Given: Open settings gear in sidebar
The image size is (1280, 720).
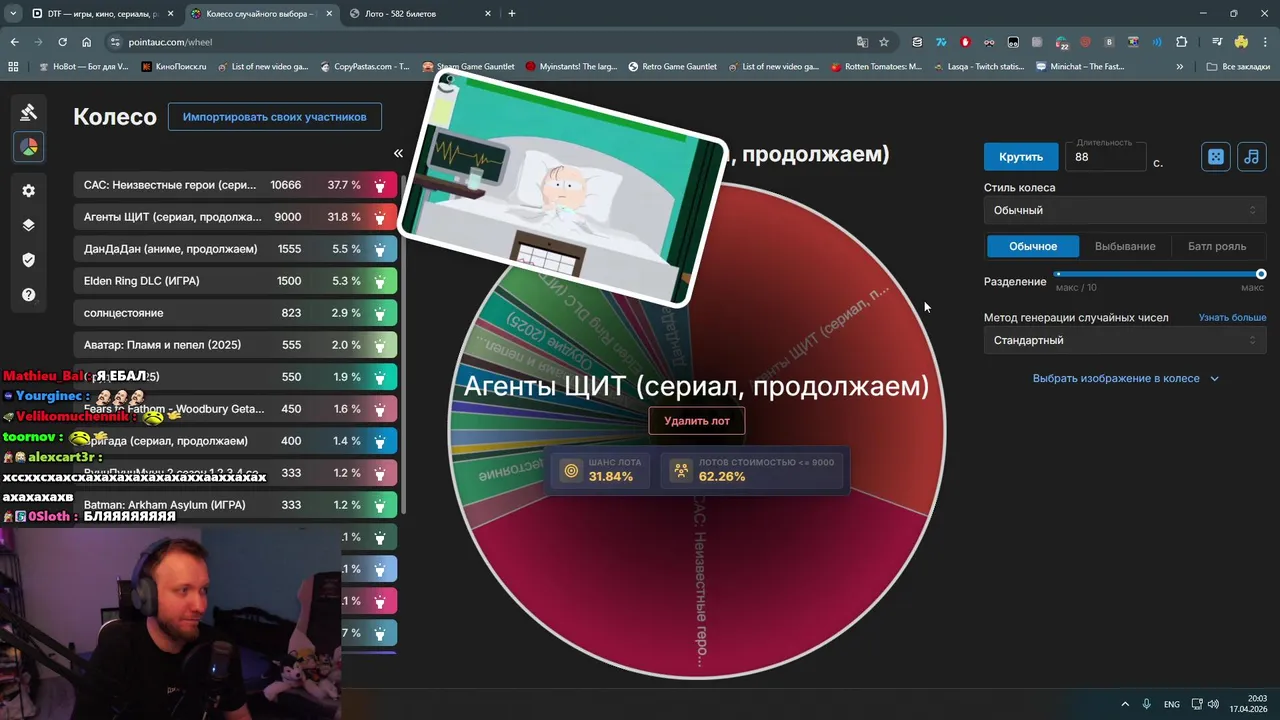Looking at the screenshot, I should click(x=28, y=191).
